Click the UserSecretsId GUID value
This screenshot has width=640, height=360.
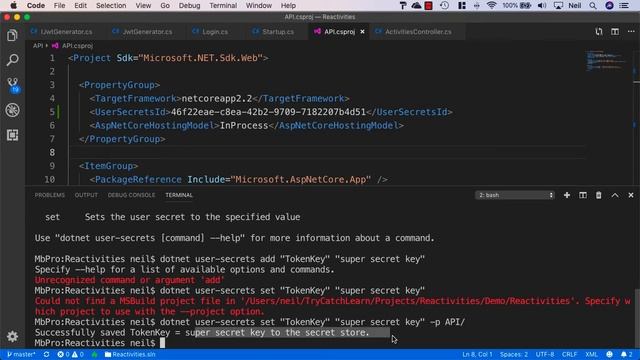[268, 112]
